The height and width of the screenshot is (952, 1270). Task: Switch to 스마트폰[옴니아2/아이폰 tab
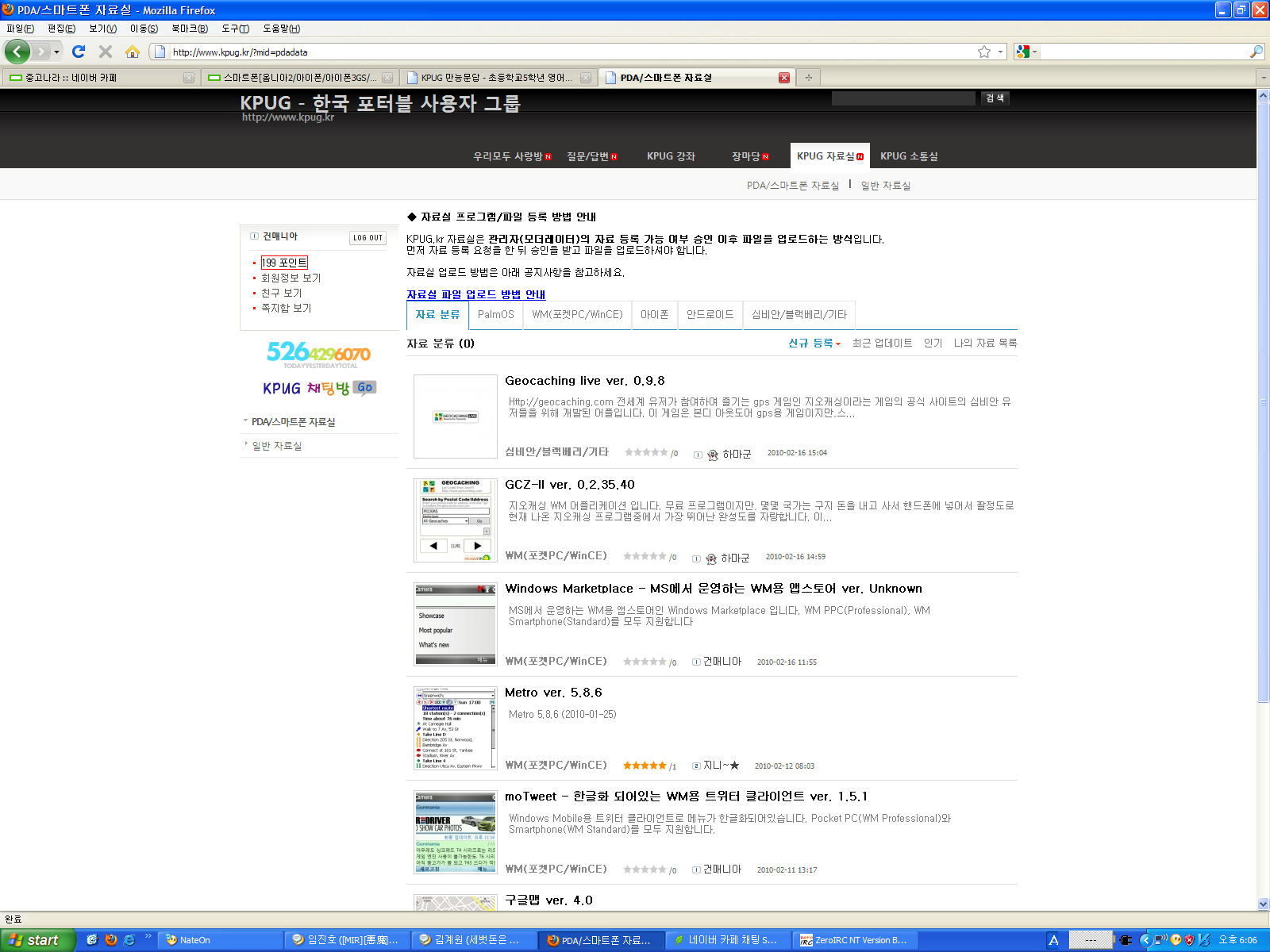(299, 78)
